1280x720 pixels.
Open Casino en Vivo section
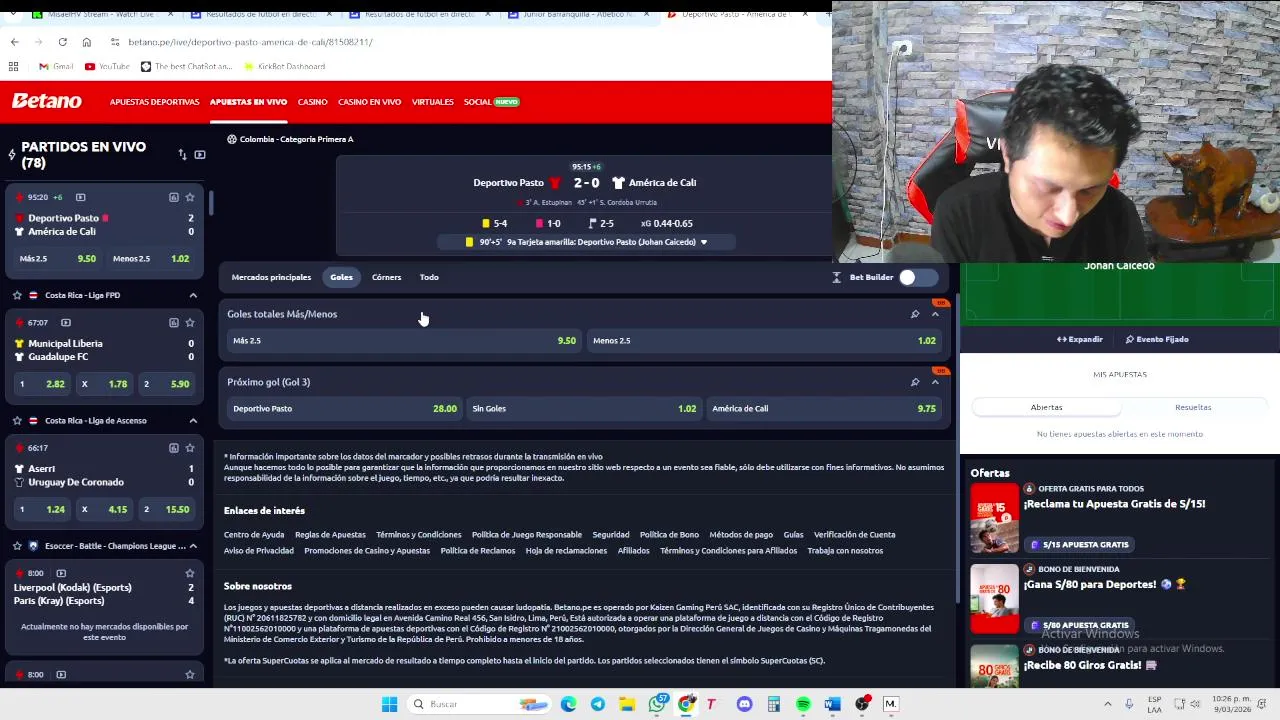[x=369, y=102]
